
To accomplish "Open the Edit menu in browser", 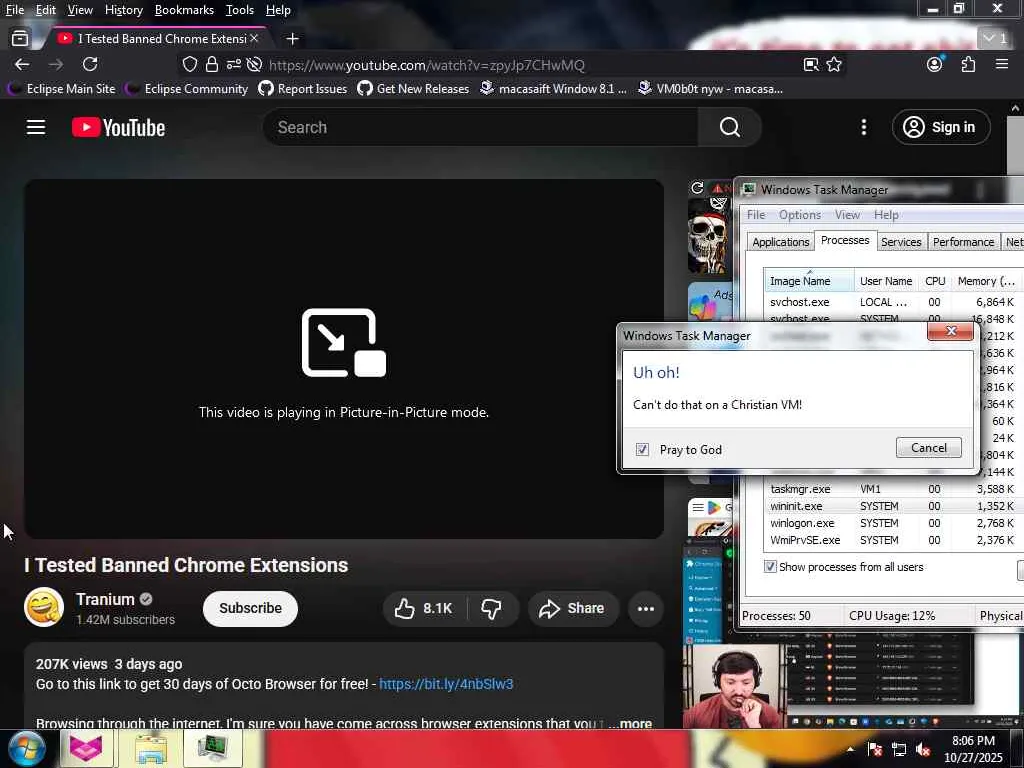I will pos(45,10).
